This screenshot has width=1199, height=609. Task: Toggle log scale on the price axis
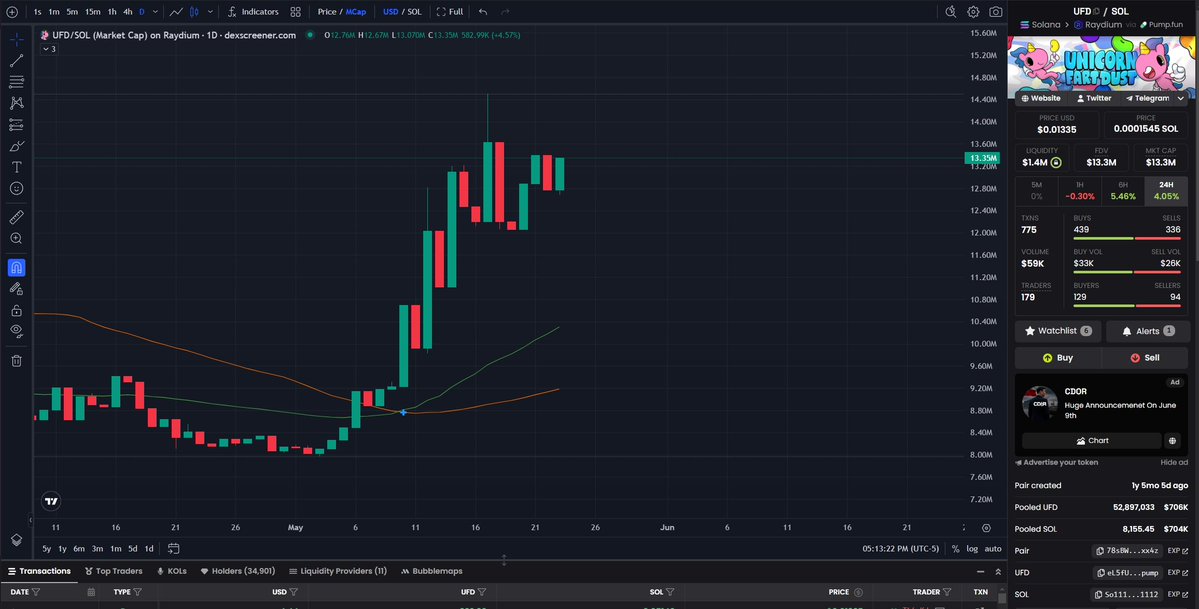pyautogui.click(x=972, y=549)
